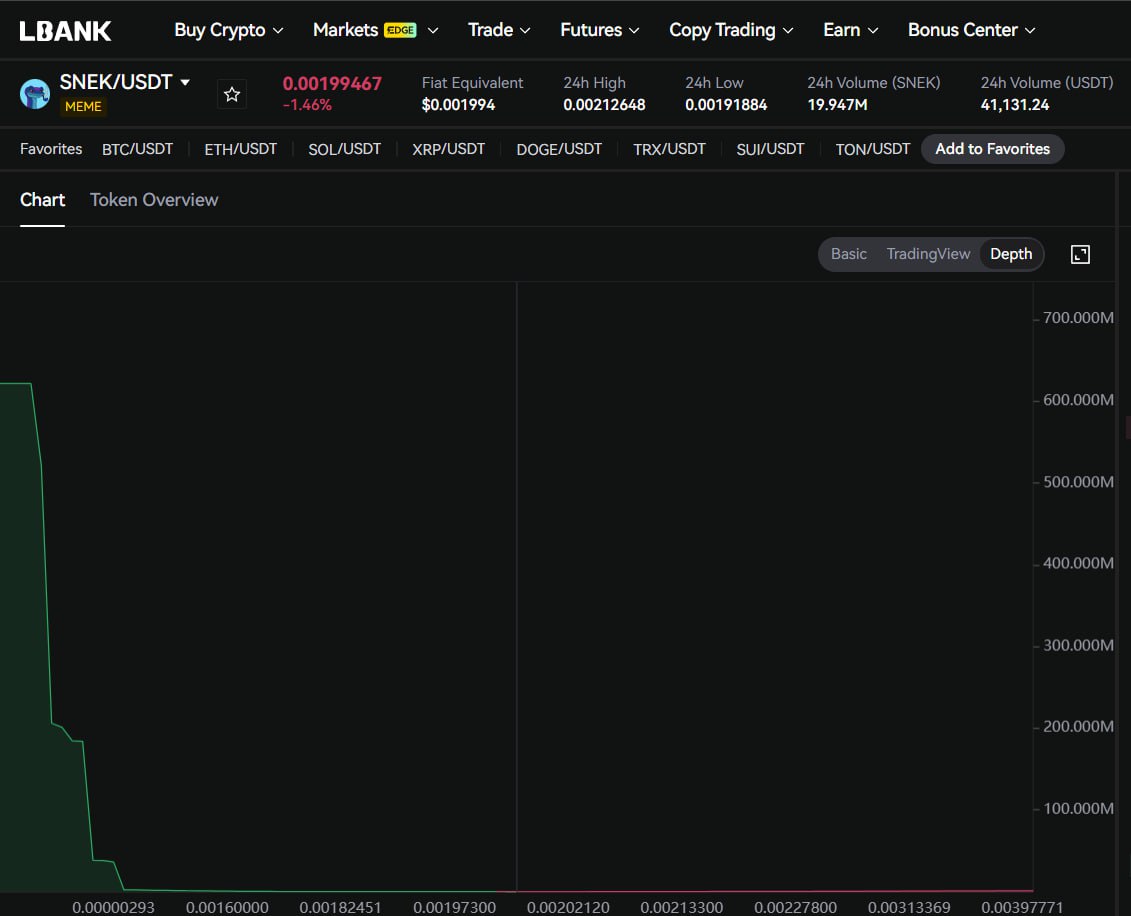Click the 100.000M y-axis label
1131x916 pixels.
(x=1078, y=809)
